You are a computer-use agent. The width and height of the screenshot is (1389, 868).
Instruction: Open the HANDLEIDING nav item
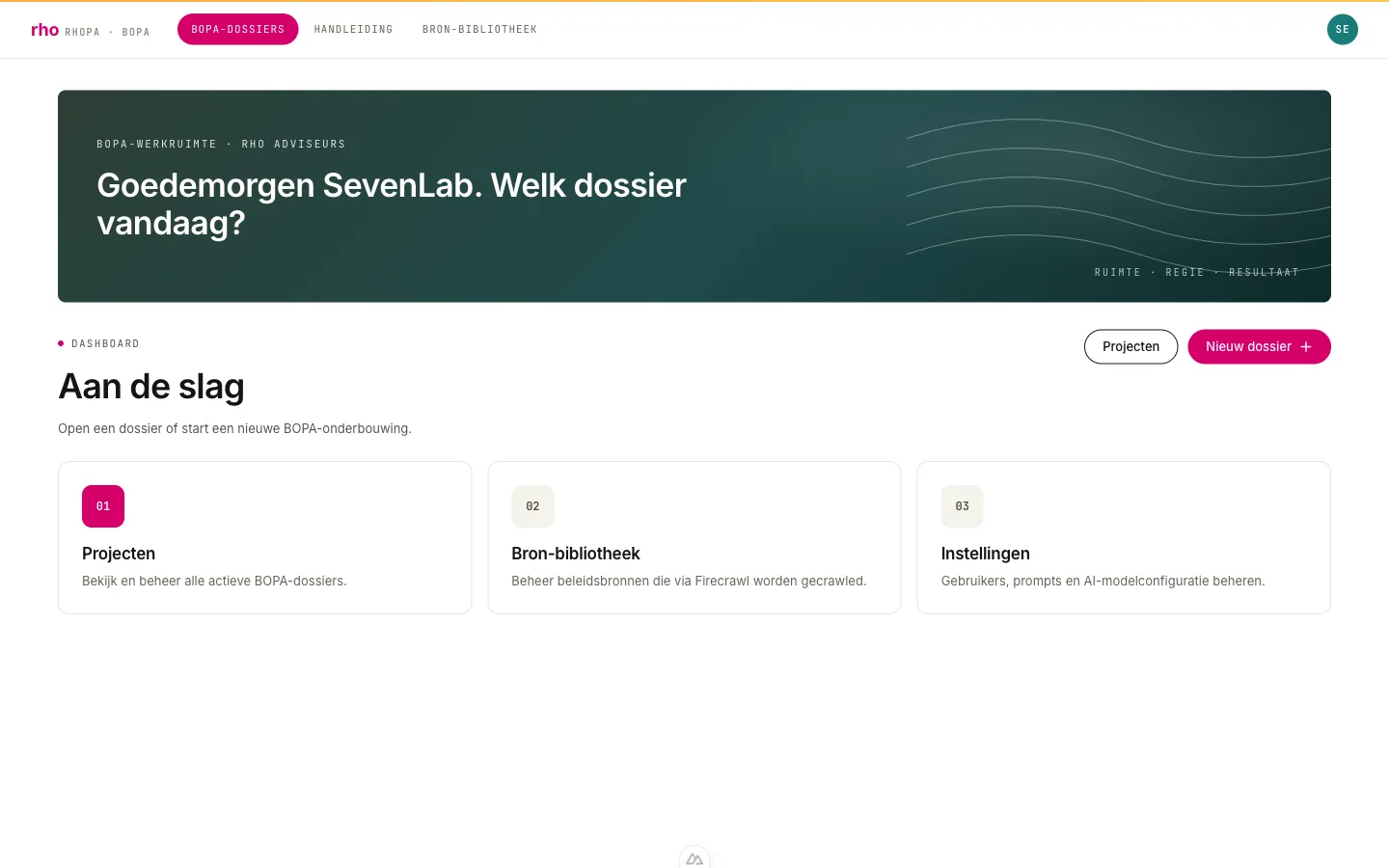353,29
